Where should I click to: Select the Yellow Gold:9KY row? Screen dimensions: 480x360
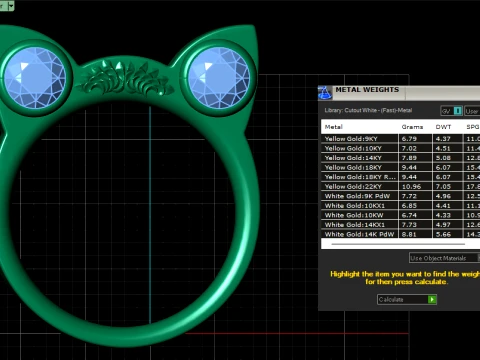pyautogui.click(x=400, y=139)
